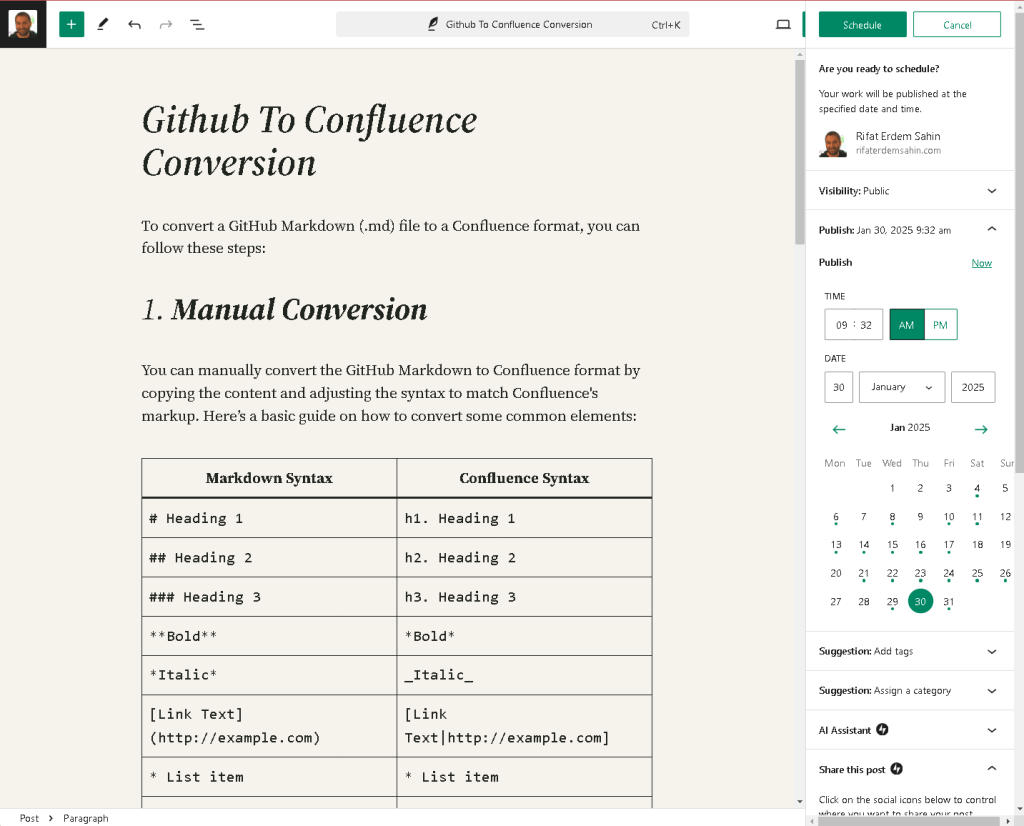1024x826 pixels.
Task: Expand the Suggestion: Assign a category section
Action: pyautogui.click(x=909, y=690)
